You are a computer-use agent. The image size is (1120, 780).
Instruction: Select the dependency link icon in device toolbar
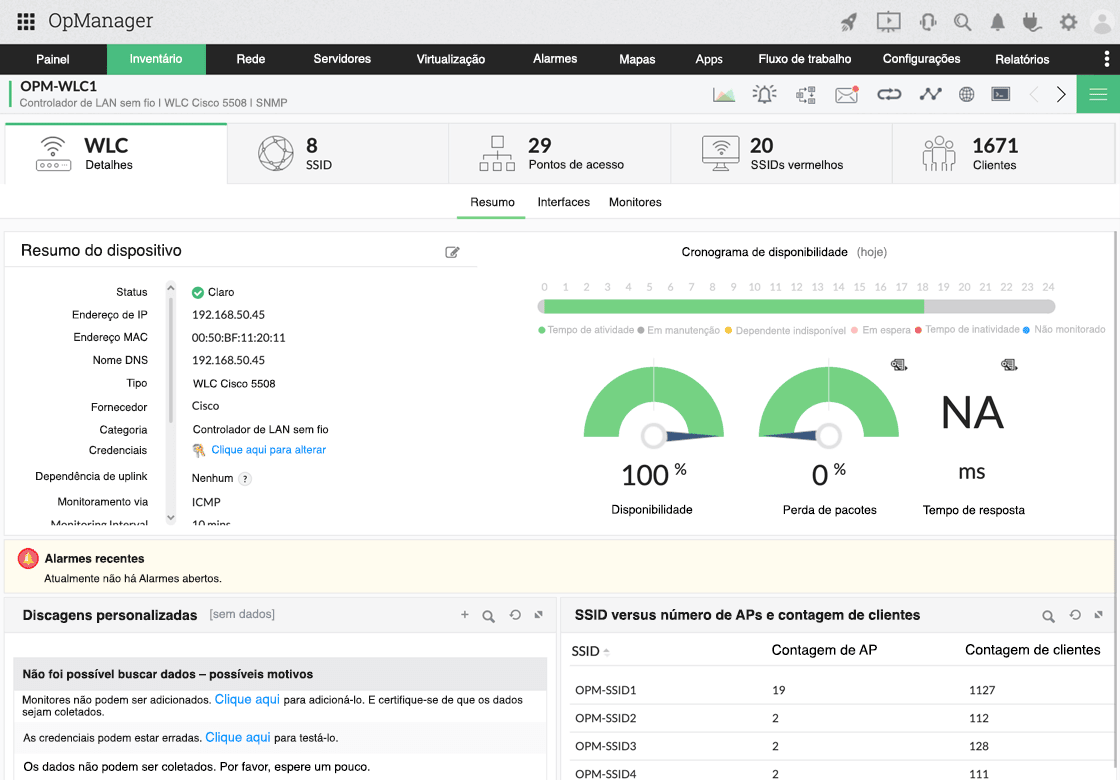(x=890, y=93)
